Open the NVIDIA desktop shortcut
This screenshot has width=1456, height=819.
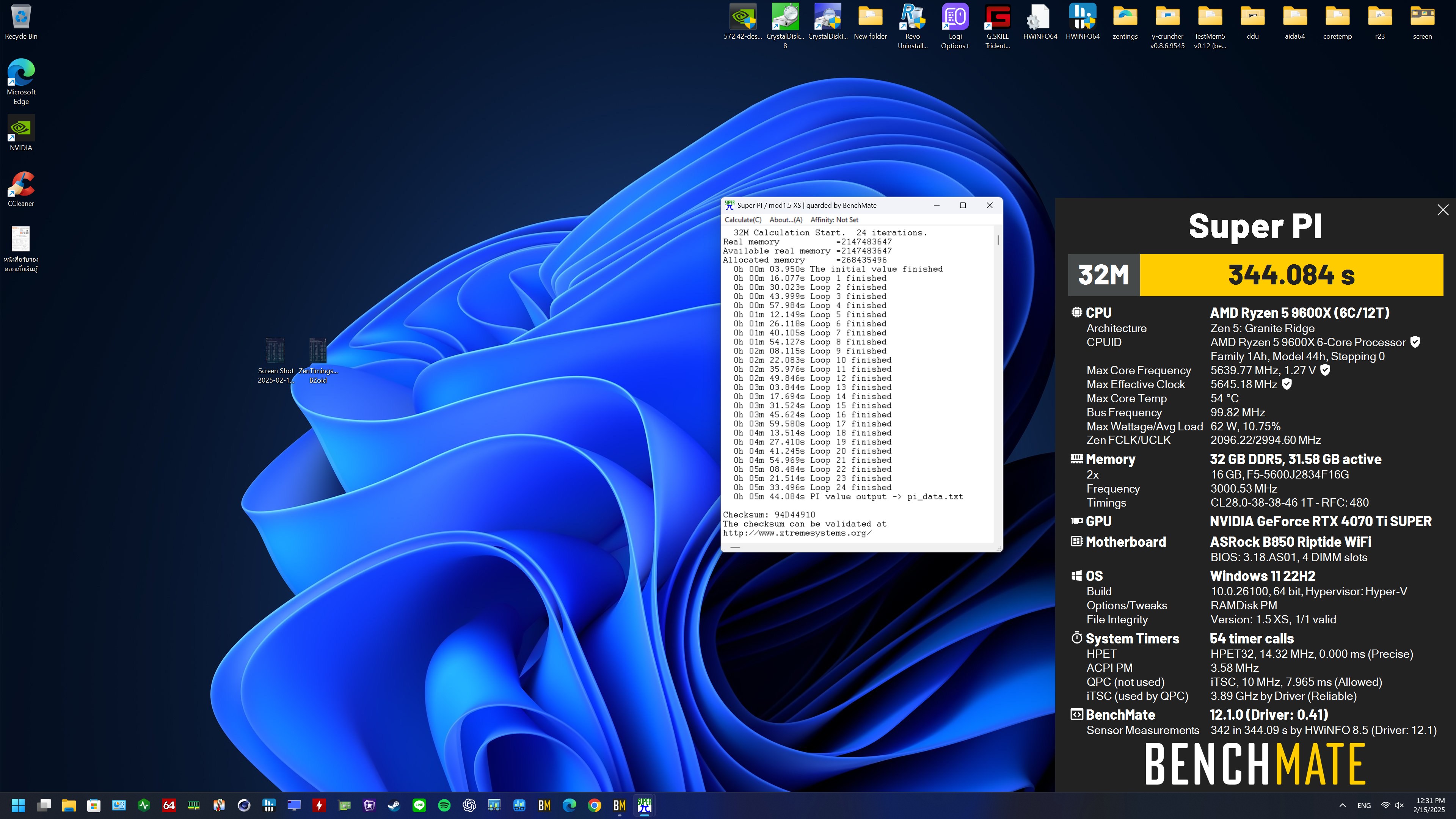pyautogui.click(x=21, y=133)
